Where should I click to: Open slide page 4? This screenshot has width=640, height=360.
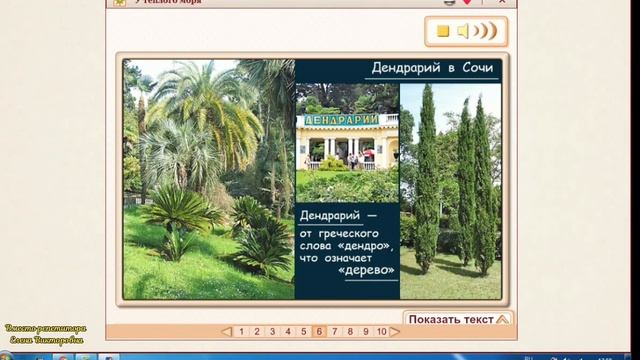(x=288, y=331)
